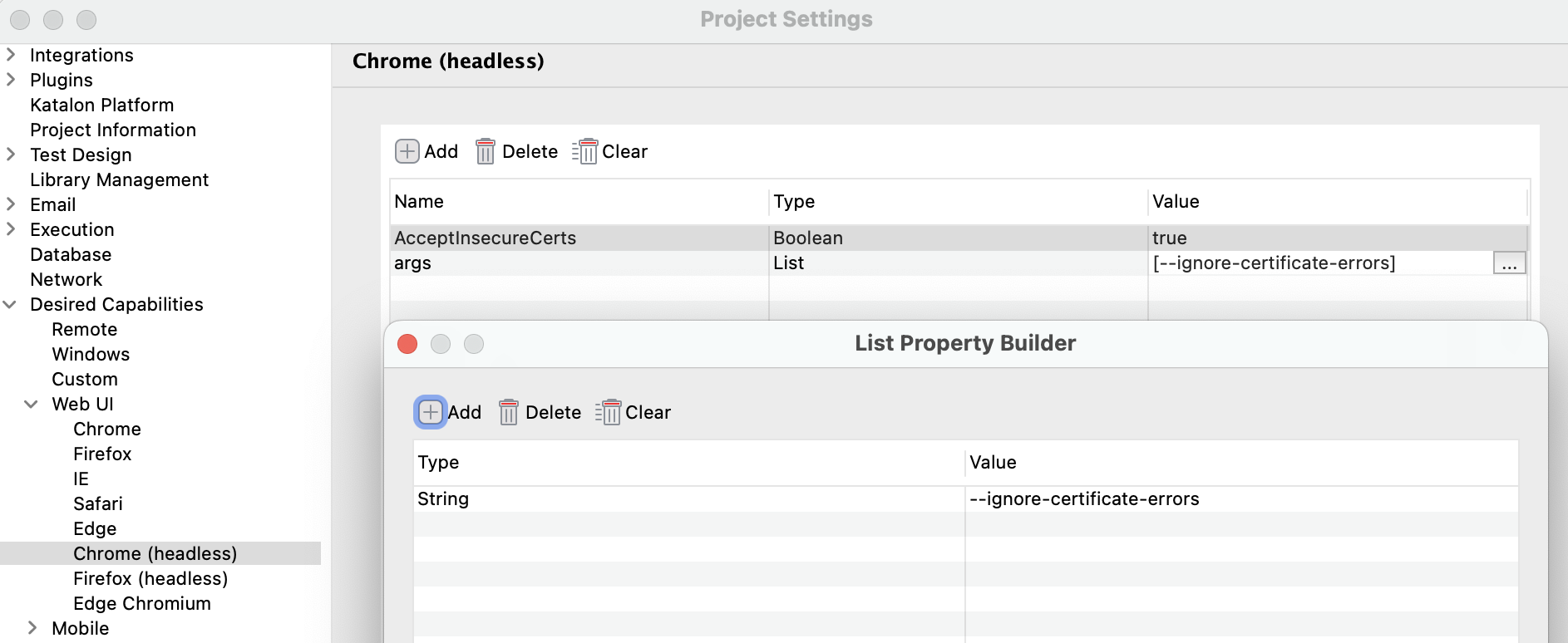Click the --ignore-certificate-errors value cell
Viewport: 1568px width, 643px height.
(1083, 499)
